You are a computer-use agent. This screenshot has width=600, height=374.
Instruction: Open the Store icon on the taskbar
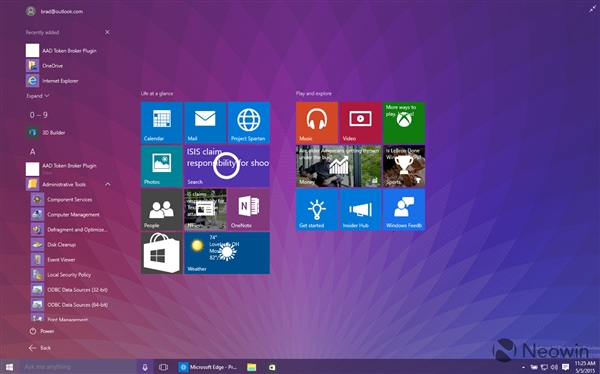click(272, 367)
